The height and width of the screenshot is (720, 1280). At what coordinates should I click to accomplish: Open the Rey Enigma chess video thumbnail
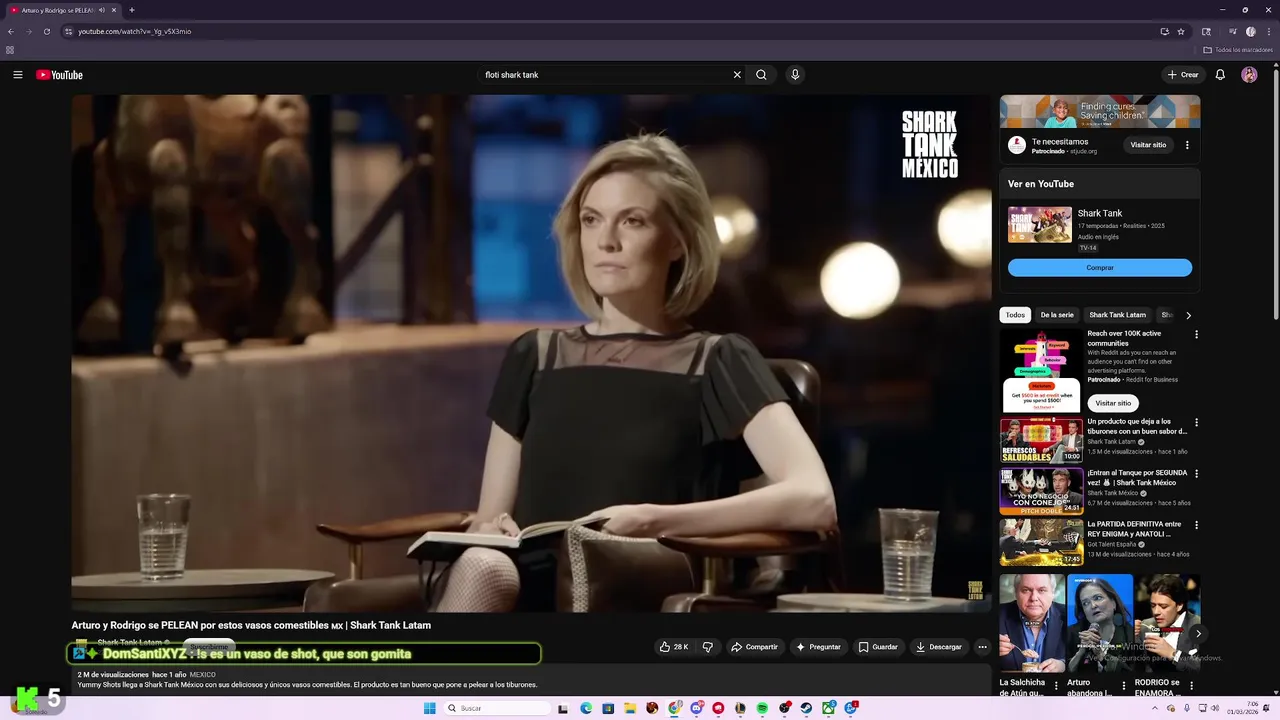pos(1041,541)
